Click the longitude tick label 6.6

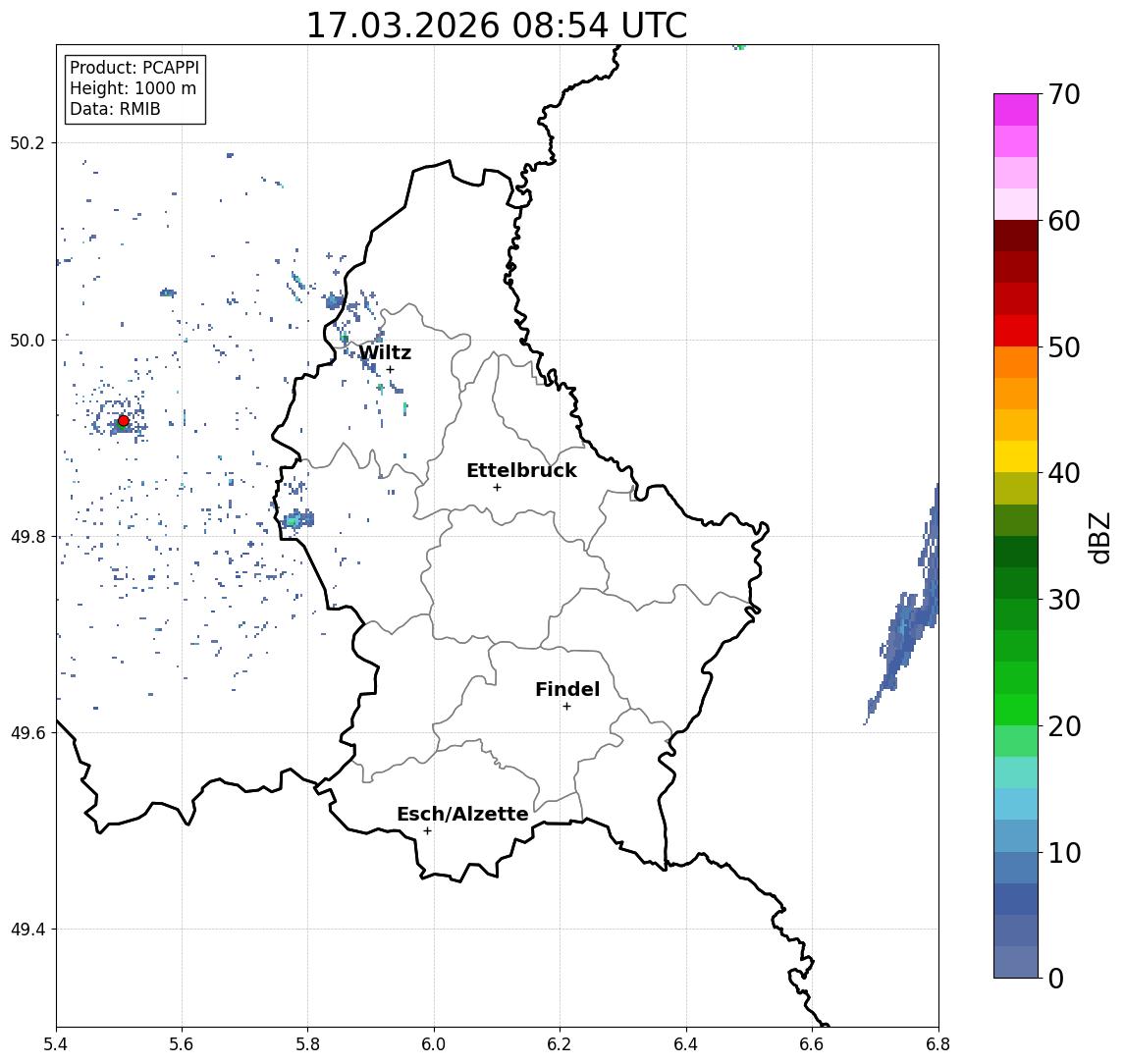[812, 1044]
